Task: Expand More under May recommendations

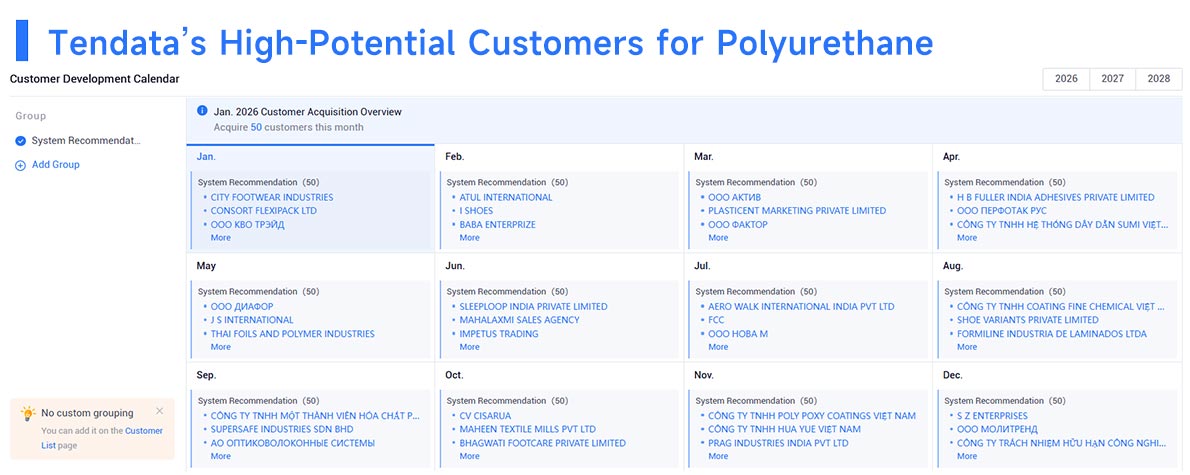Action: [x=221, y=348]
